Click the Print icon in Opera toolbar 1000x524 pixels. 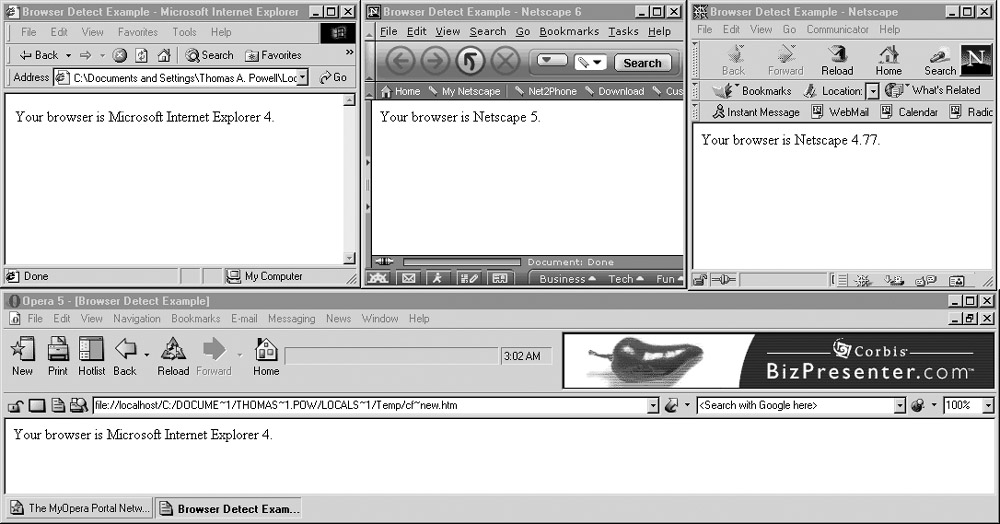coord(58,356)
